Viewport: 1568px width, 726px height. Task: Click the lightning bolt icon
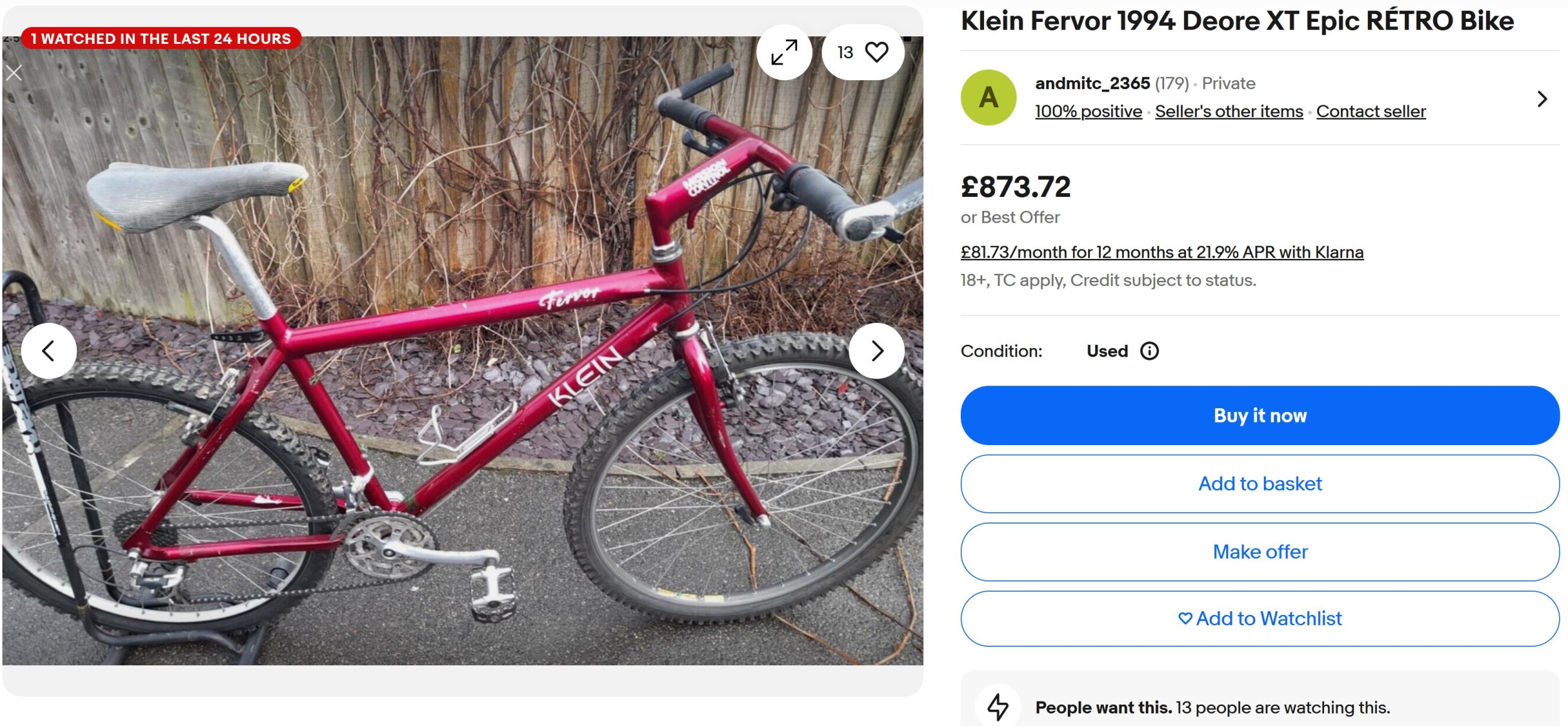point(997,707)
